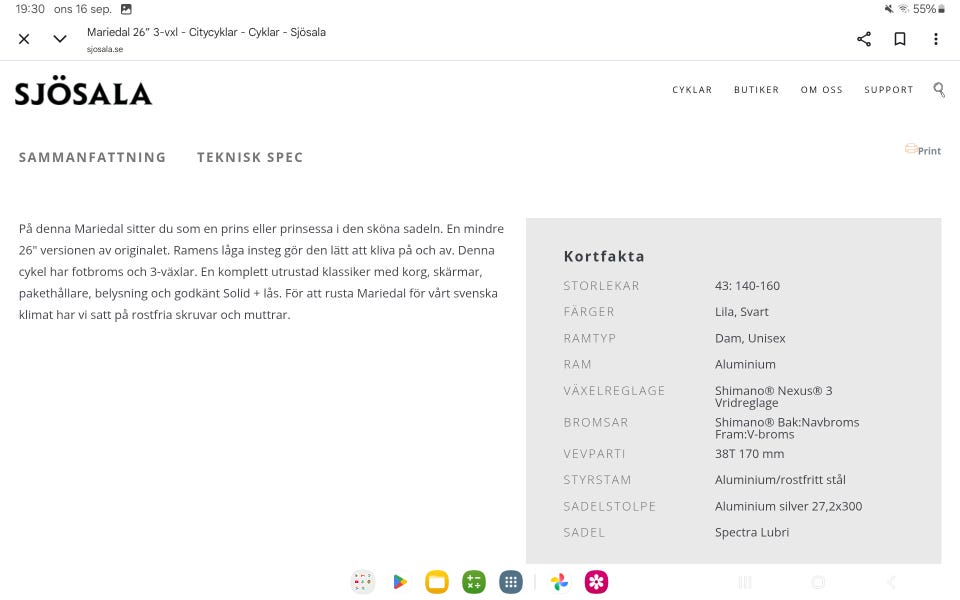Tap the home navigation button

[818, 582]
